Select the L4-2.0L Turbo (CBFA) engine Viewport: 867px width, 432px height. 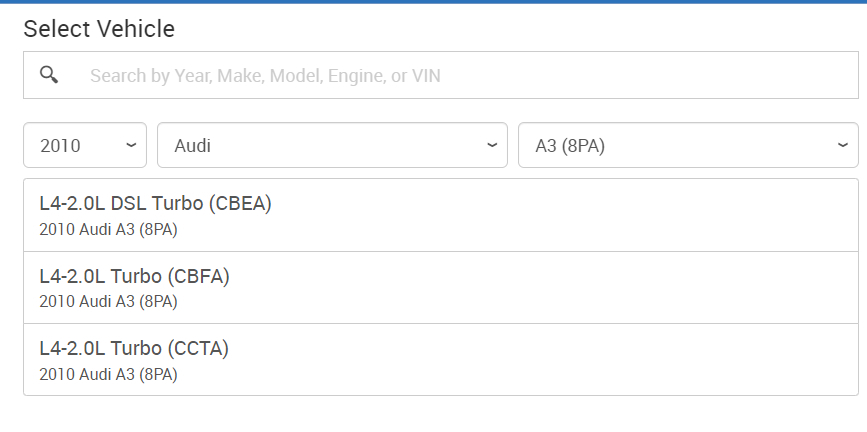point(134,276)
